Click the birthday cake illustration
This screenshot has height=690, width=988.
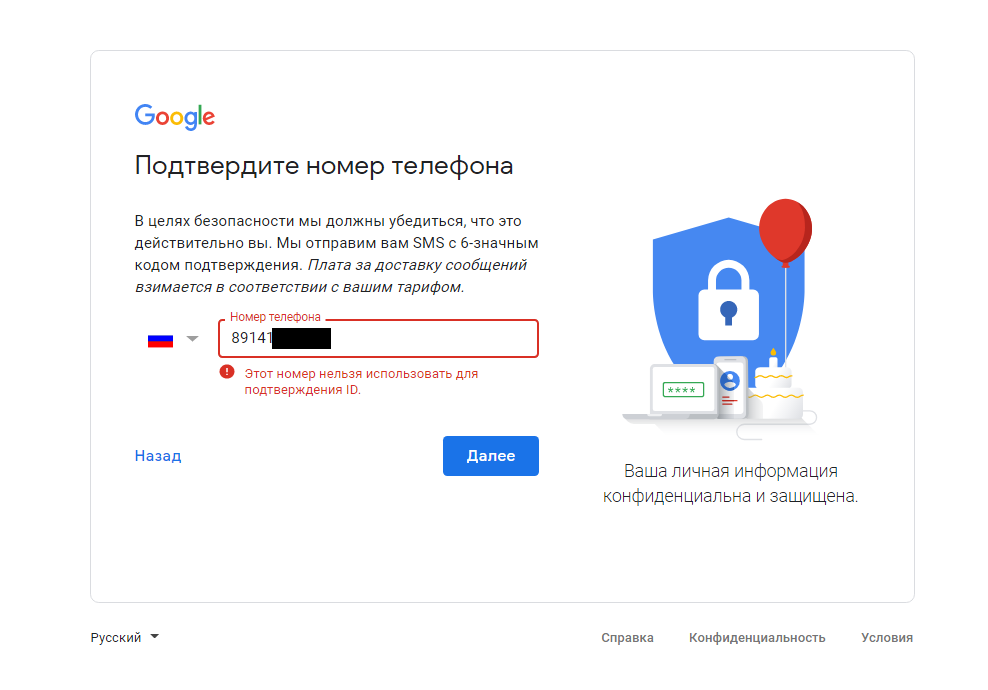(x=775, y=390)
